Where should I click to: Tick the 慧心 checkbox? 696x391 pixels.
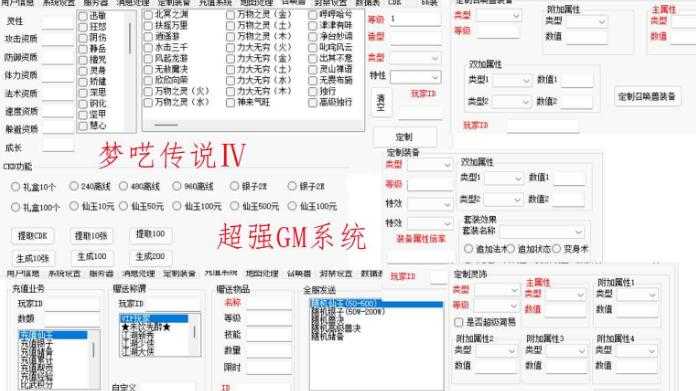point(83,126)
